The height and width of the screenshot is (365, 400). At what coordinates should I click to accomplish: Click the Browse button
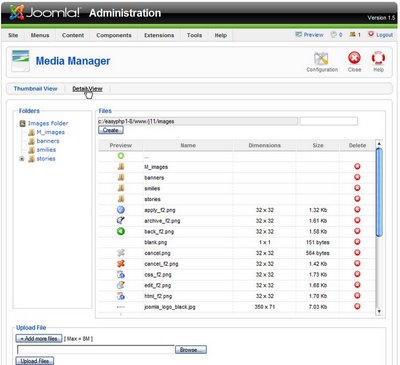pos(191,350)
